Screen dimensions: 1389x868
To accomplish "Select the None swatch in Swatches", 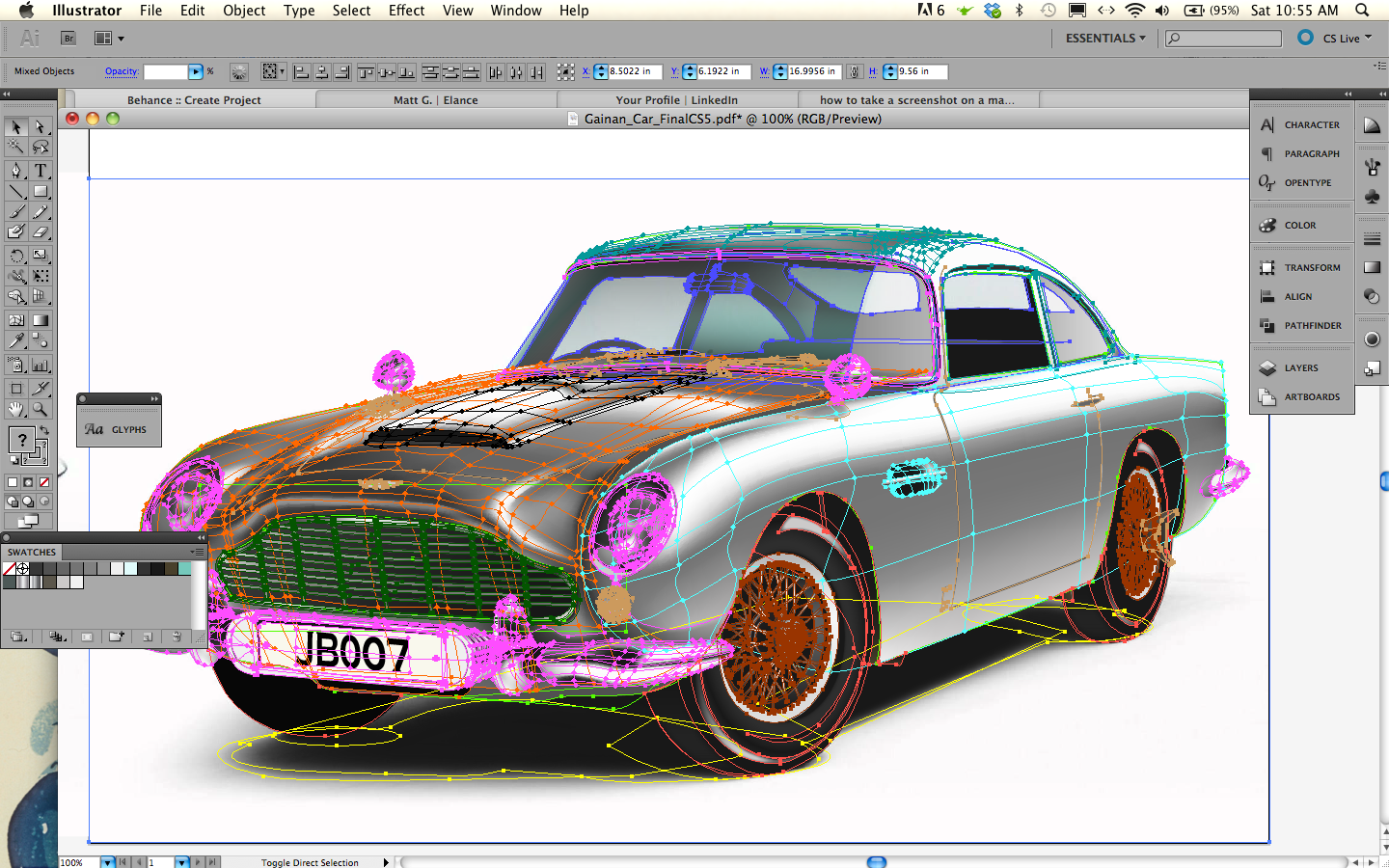I will [10, 569].
